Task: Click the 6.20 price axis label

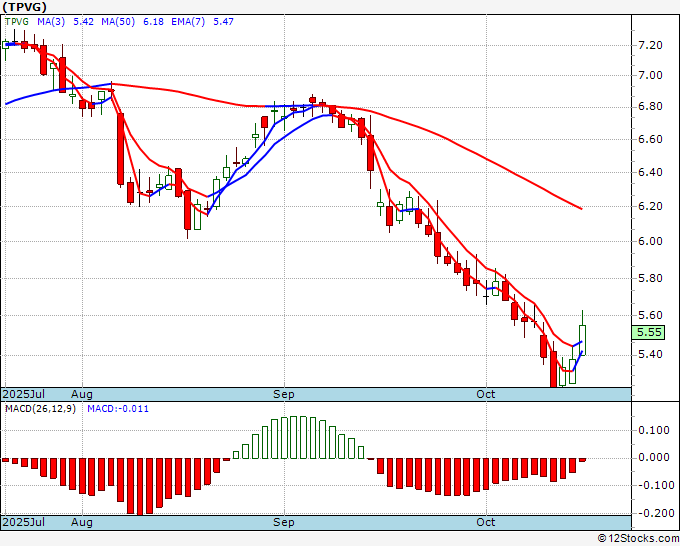Action: tap(651, 206)
